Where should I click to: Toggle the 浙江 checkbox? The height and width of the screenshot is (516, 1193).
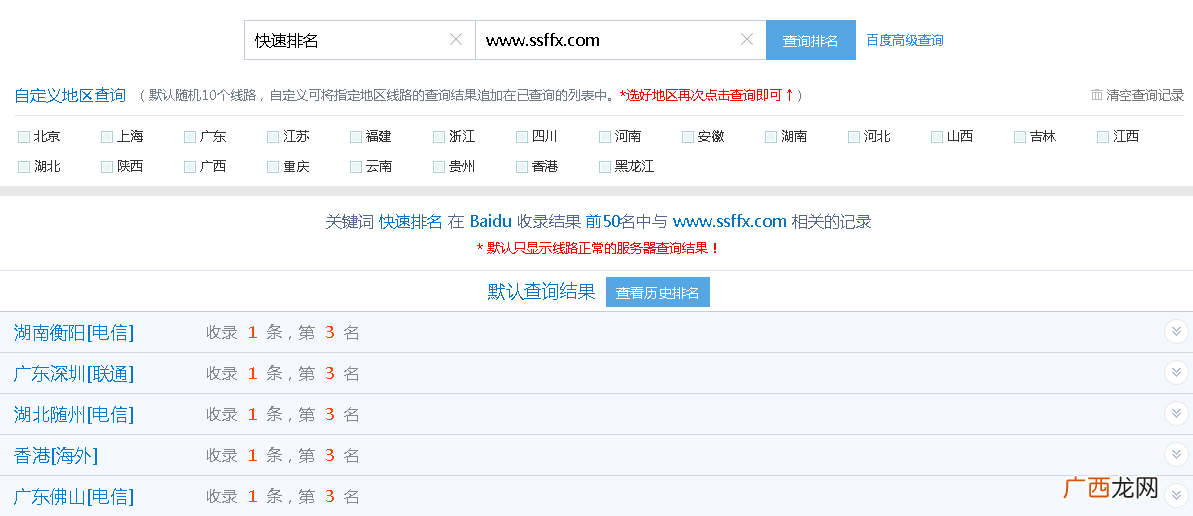click(x=438, y=137)
